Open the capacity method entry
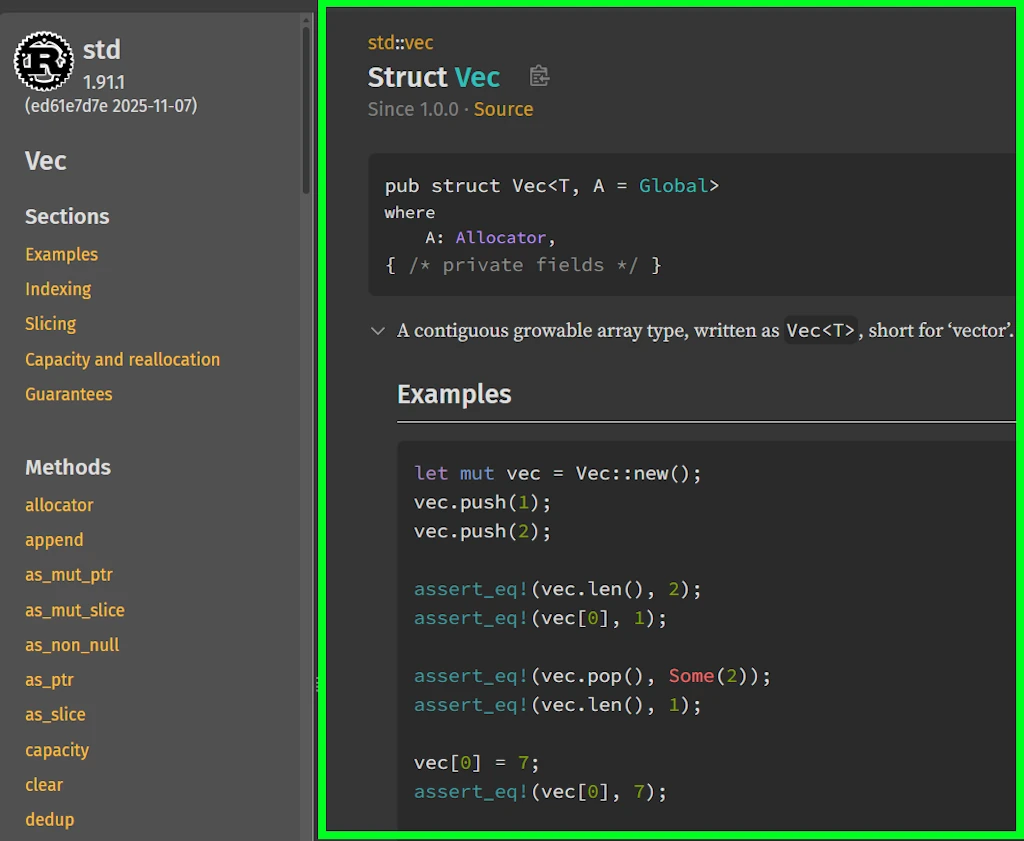 (57, 750)
